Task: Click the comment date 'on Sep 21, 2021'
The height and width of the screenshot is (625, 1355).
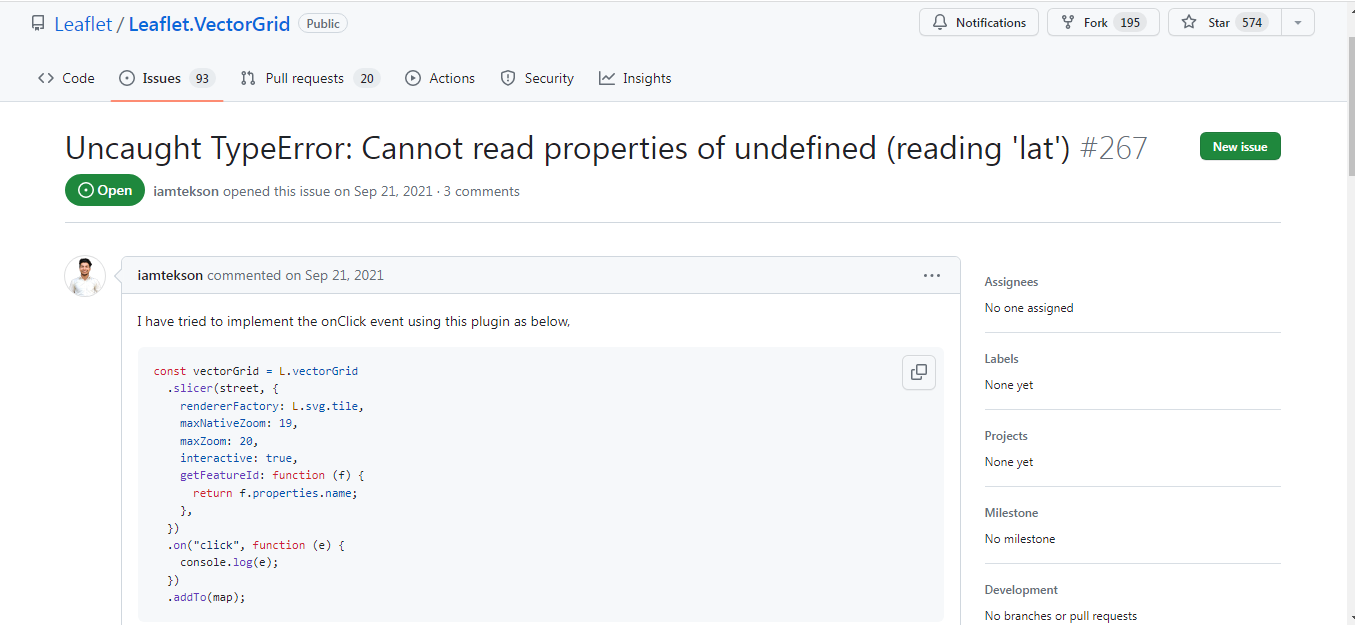Action: [334, 275]
